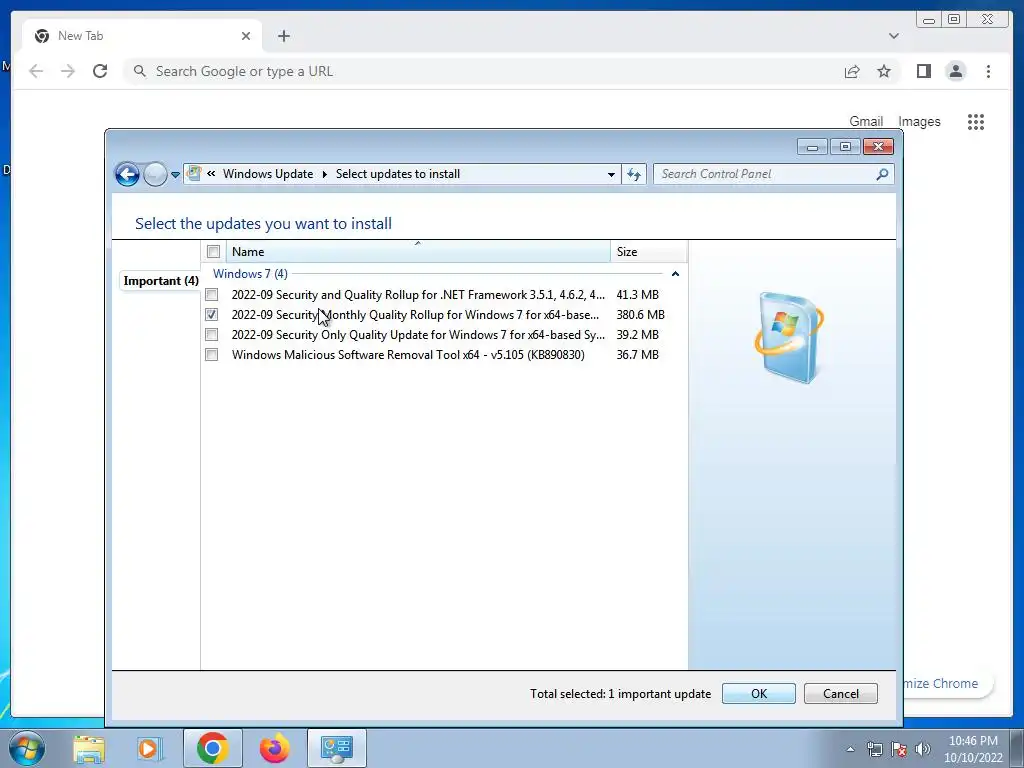This screenshot has height=768, width=1024.
Task: Open Google Images link
Action: pyautogui.click(x=919, y=121)
